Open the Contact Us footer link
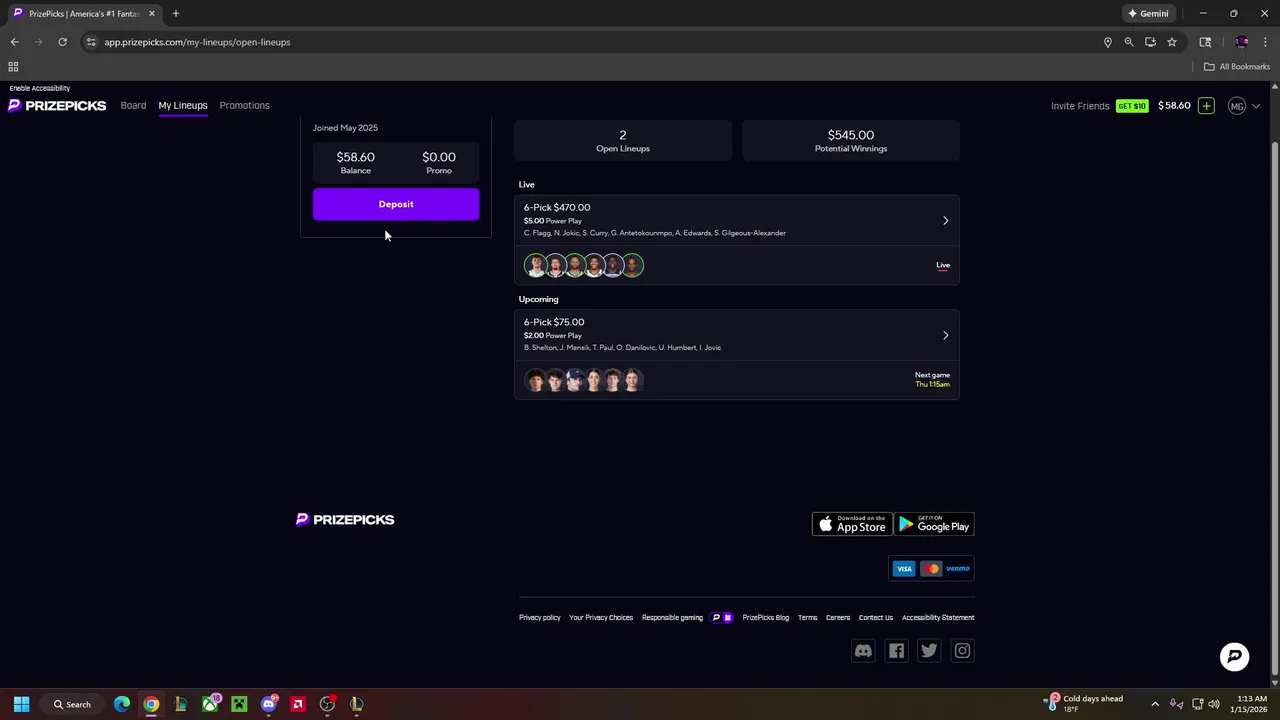 click(876, 618)
